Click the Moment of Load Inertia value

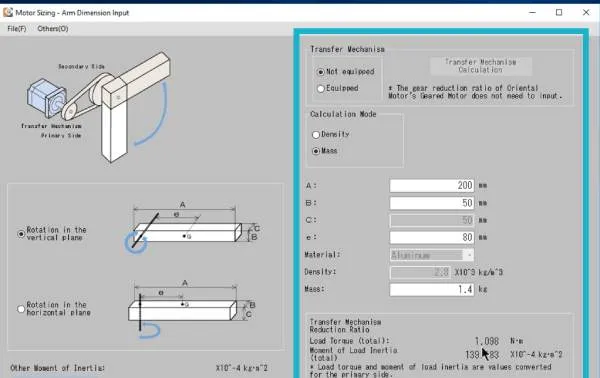click(x=482, y=355)
